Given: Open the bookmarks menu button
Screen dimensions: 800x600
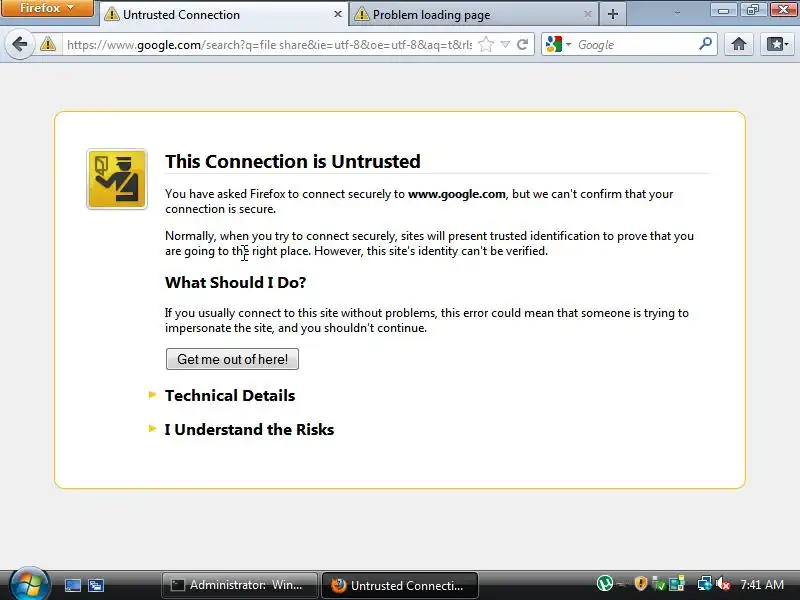Looking at the screenshot, I should [777, 44].
